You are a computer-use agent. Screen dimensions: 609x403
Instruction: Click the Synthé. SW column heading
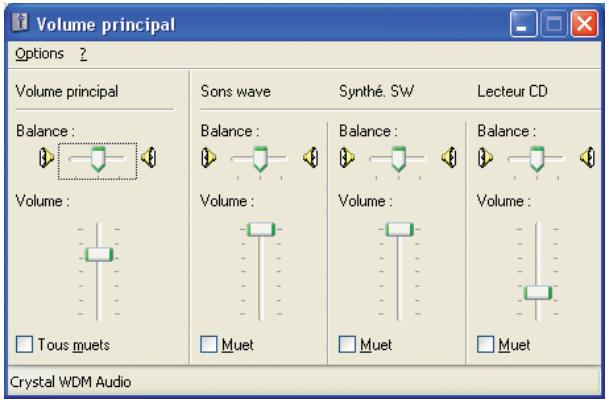376,92
